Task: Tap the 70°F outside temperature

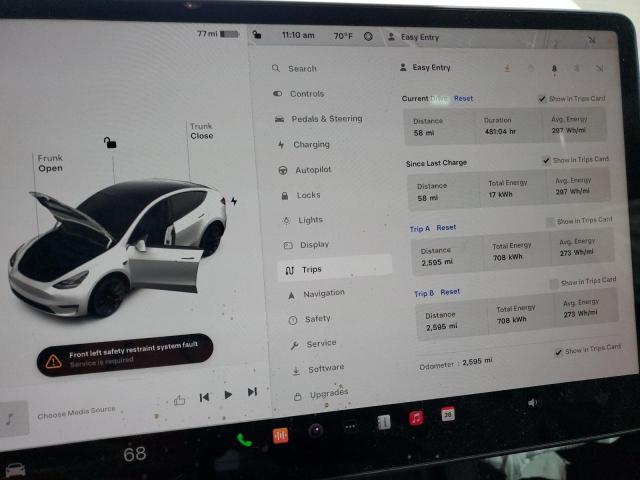Action: [x=343, y=36]
